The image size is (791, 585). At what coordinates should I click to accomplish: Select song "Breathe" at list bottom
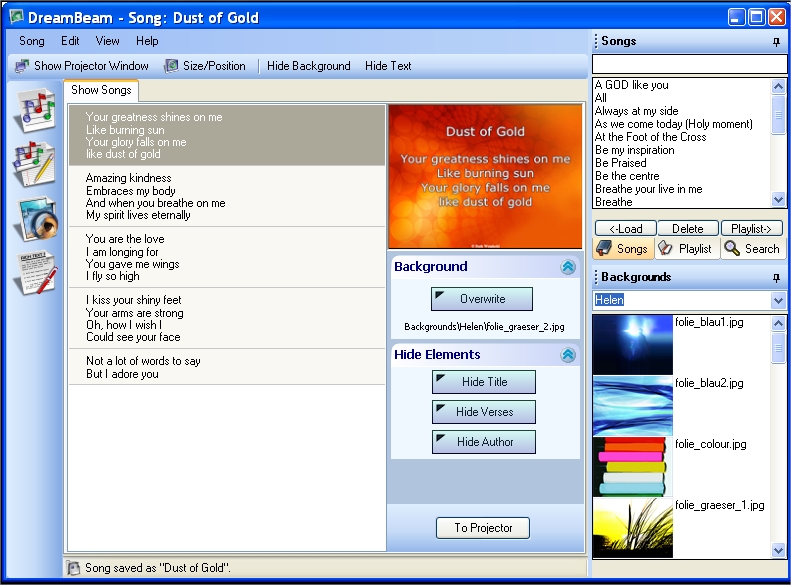click(x=613, y=202)
